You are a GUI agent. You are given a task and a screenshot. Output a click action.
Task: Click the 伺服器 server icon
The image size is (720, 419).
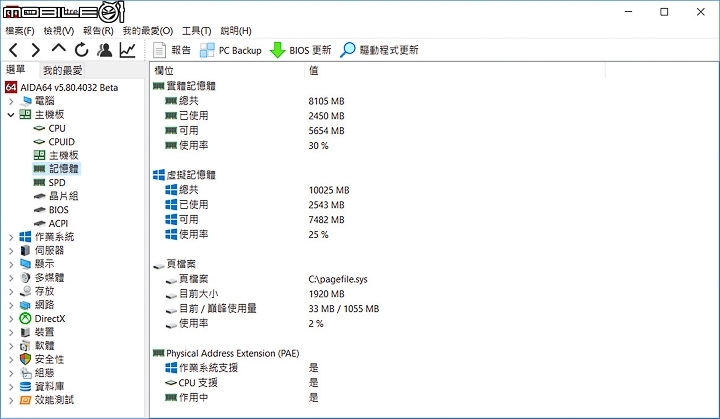tap(25, 250)
